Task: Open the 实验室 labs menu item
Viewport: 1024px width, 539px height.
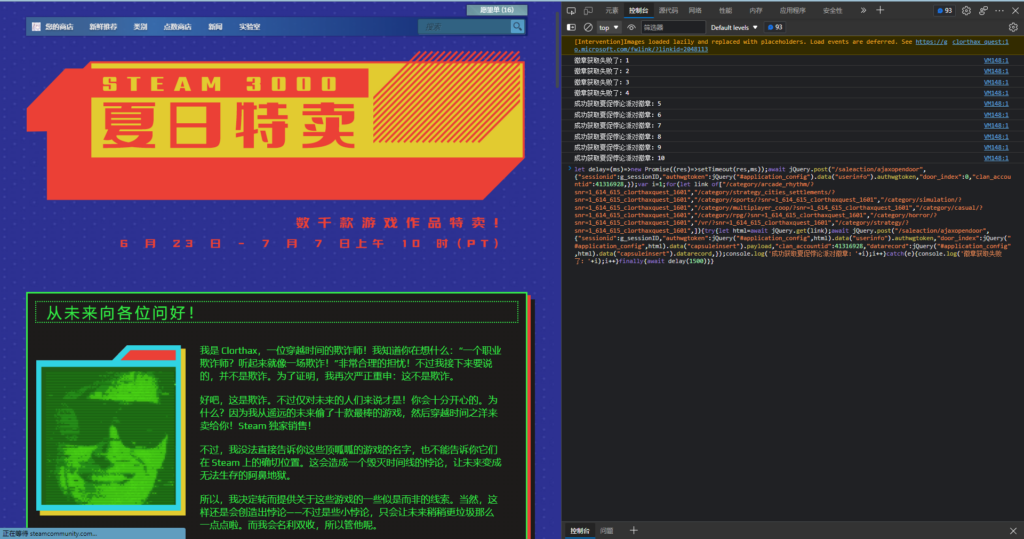Action: pyautogui.click(x=249, y=27)
